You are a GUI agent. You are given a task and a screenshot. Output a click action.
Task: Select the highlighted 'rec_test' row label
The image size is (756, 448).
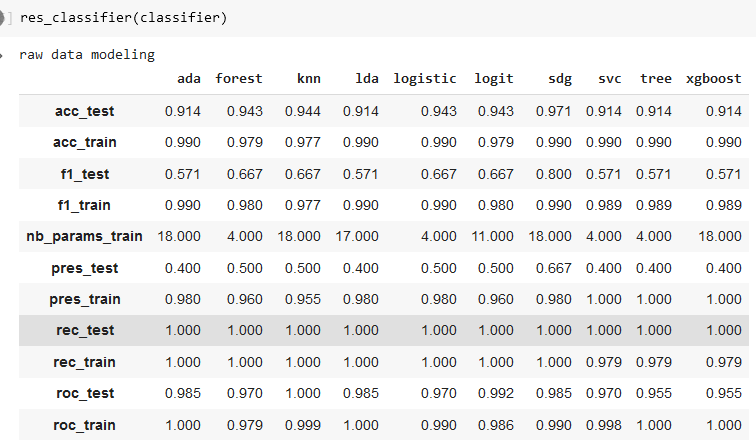click(x=84, y=330)
